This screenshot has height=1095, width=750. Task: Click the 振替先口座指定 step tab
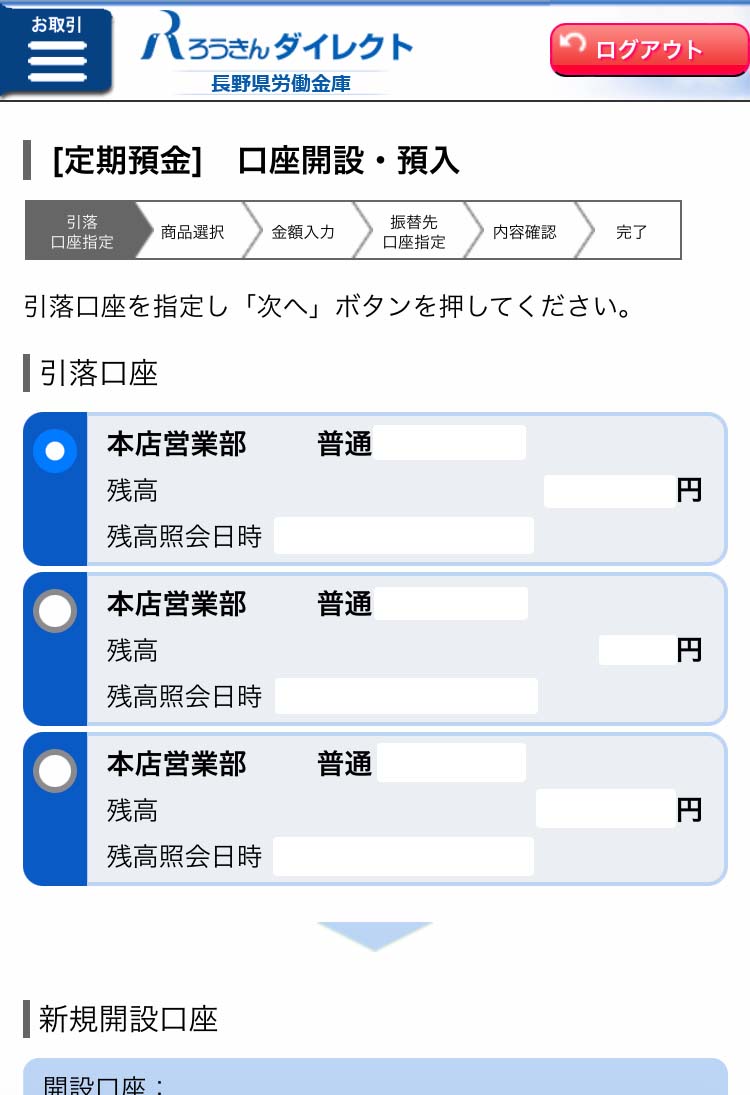tap(414, 231)
